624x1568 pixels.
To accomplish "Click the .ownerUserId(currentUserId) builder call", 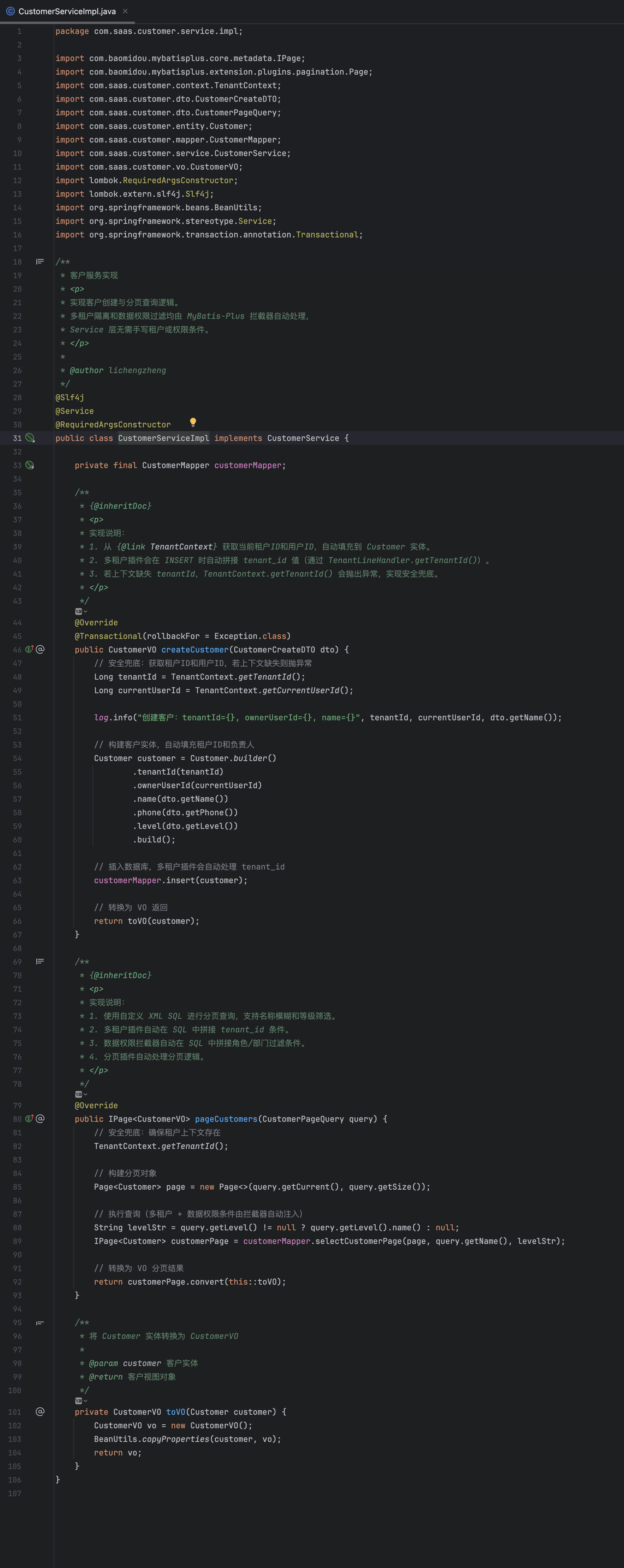I will click(197, 785).
